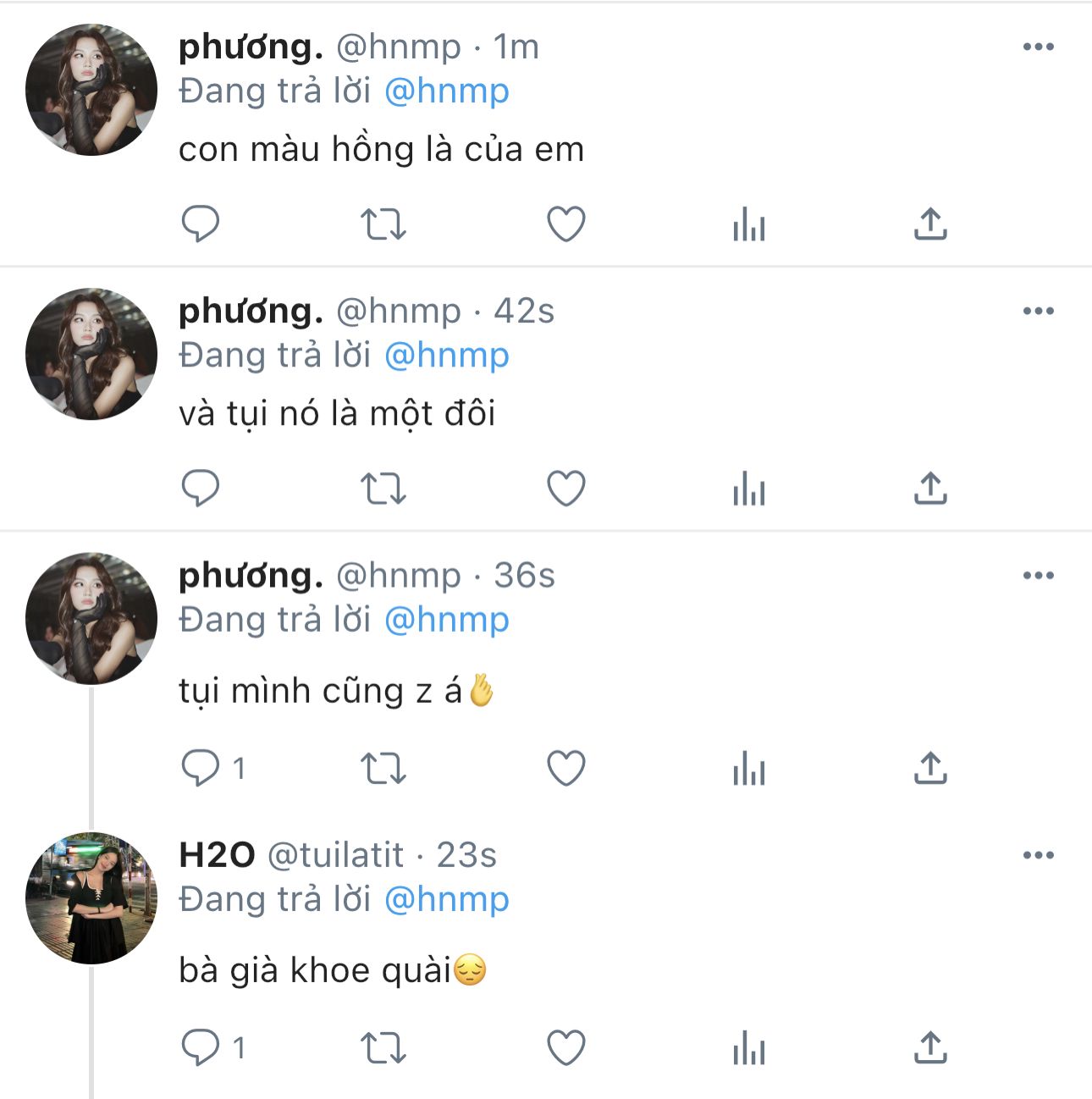The width and height of the screenshot is (1092, 1099).
Task: Like the 'và tụi nó là một đôi' tweet
Action: point(565,489)
